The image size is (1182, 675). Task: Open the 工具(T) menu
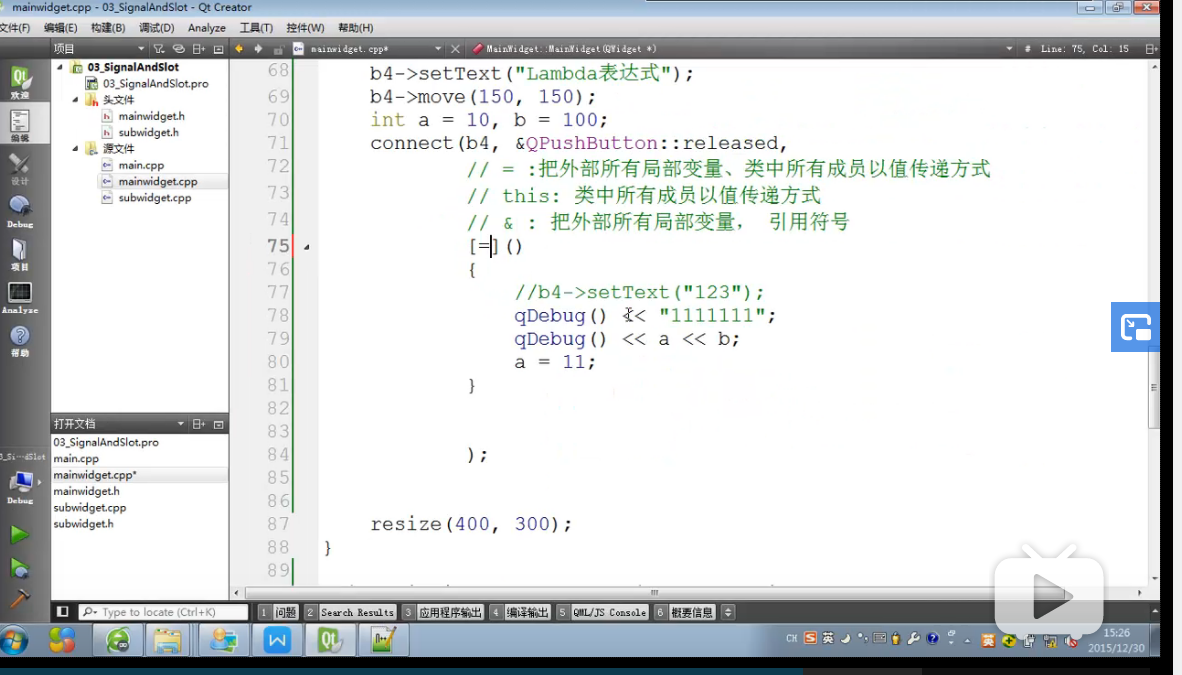256,27
